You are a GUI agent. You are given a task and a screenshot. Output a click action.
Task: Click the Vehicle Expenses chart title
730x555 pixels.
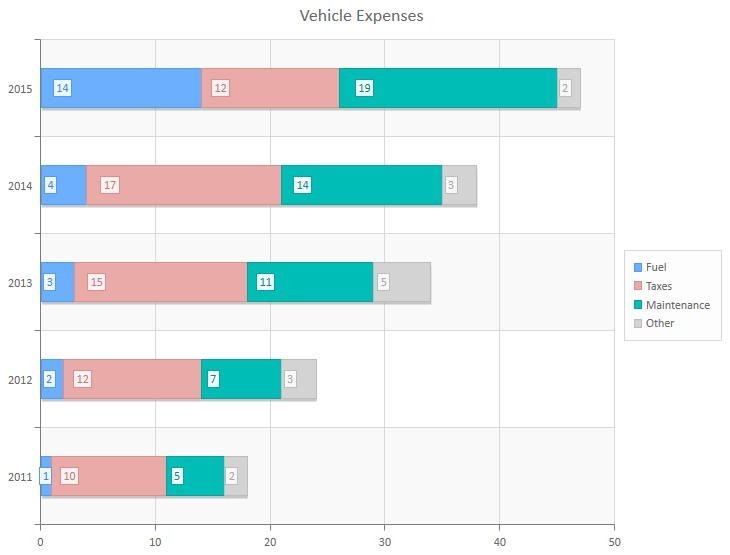click(x=361, y=16)
